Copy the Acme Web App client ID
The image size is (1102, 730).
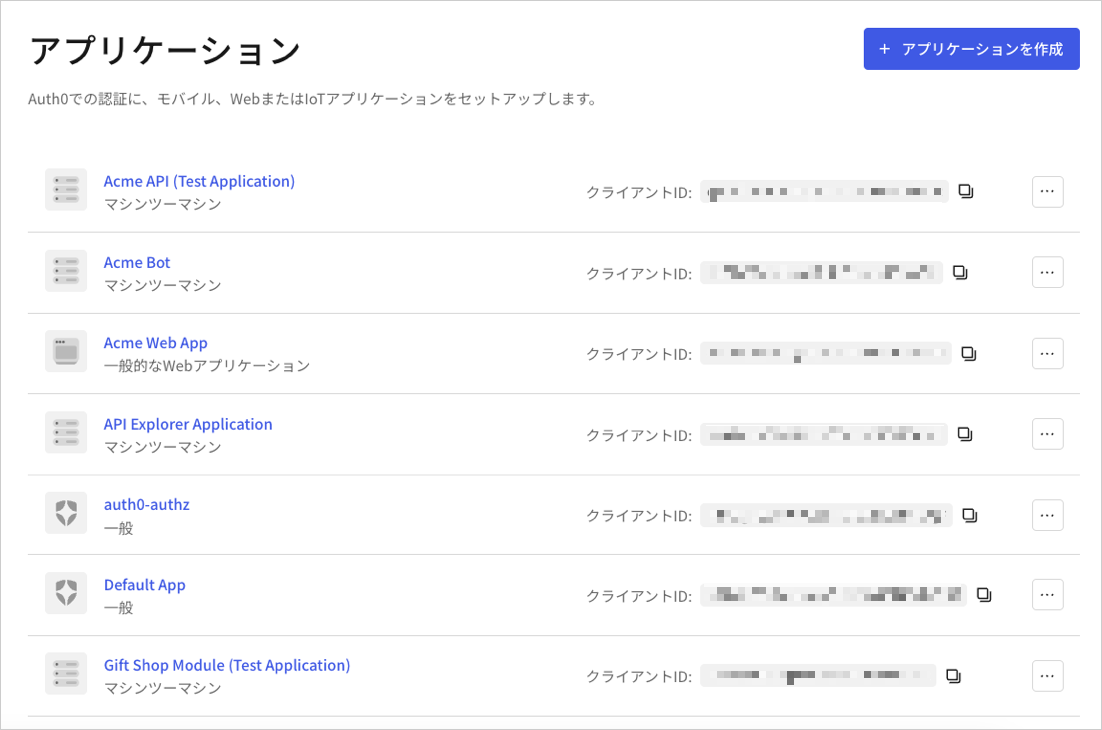(x=966, y=353)
